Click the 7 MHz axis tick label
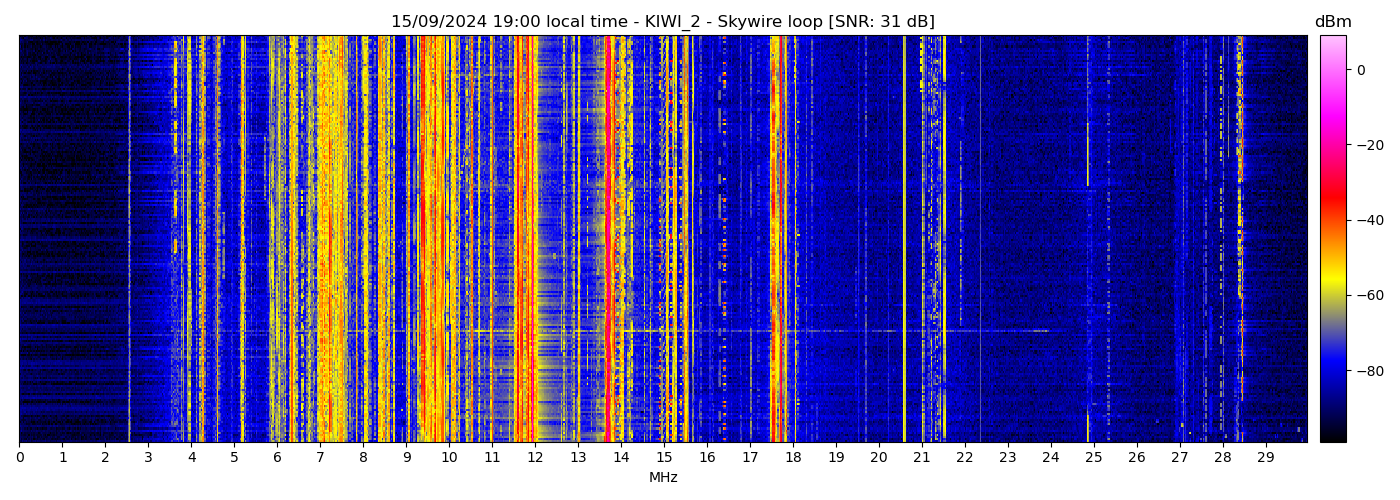Image resolution: width=1400 pixels, height=500 pixels. 320,457
